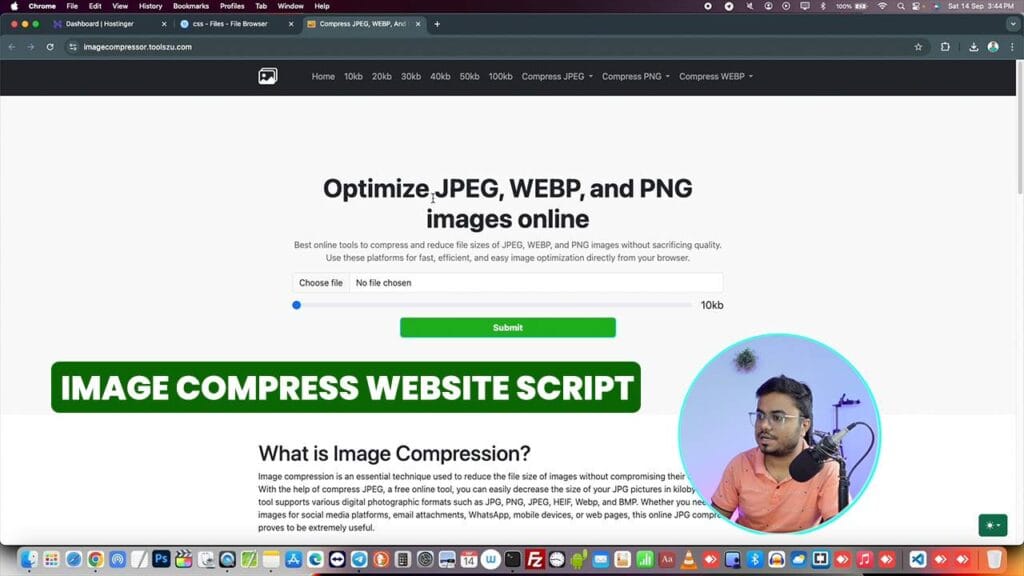Toggle dark mode with the bottom-right button

(991, 524)
